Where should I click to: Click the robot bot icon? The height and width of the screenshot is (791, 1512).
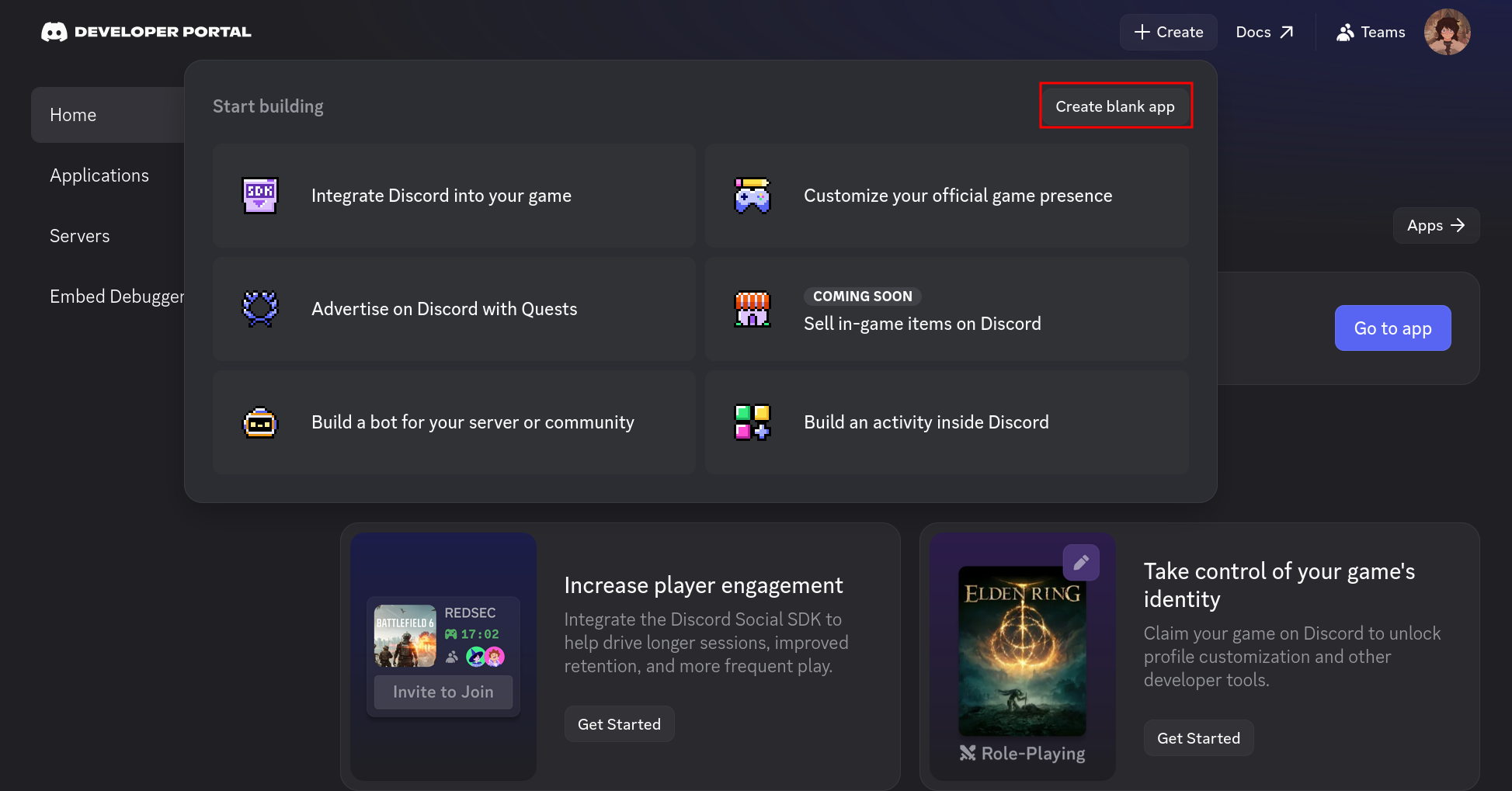pyautogui.click(x=260, y=422)
